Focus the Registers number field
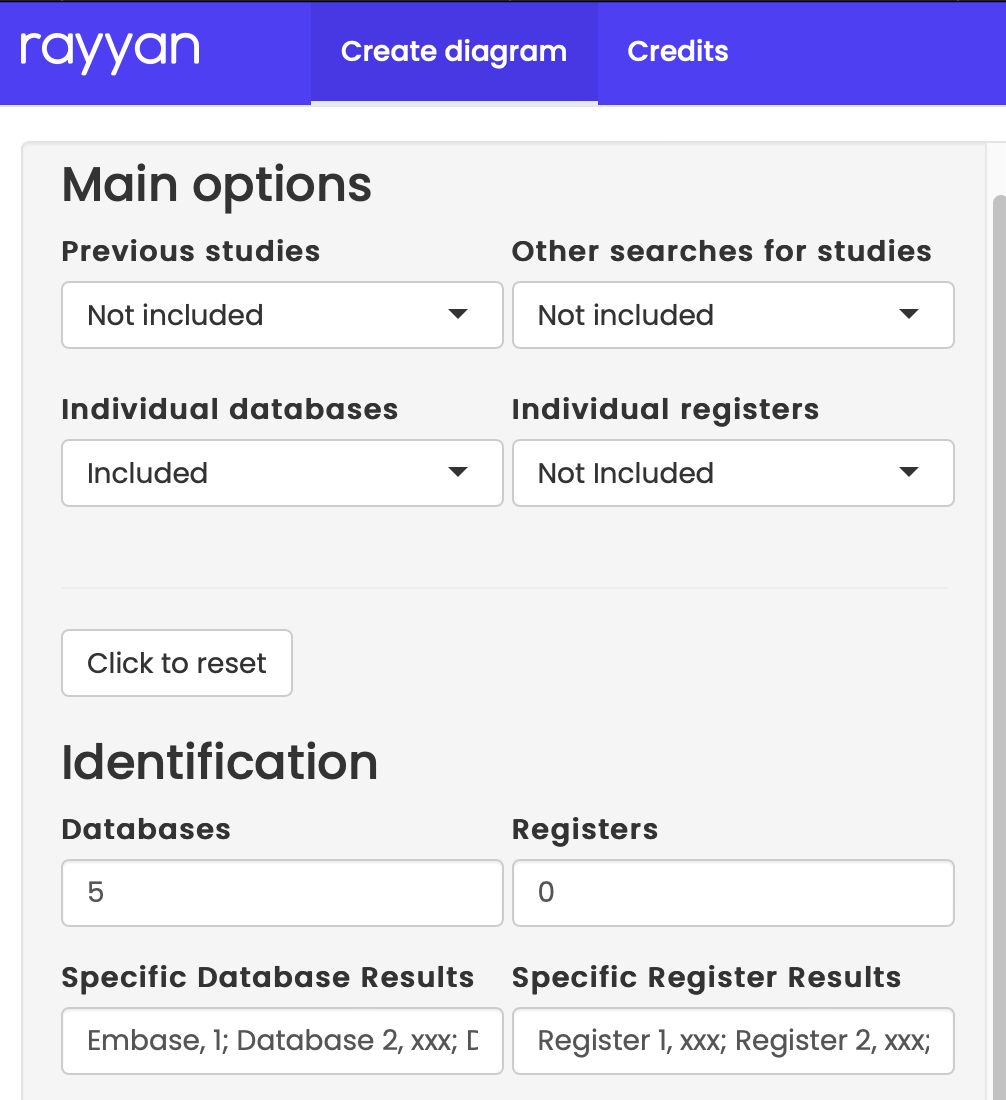 tap(733, 892)
